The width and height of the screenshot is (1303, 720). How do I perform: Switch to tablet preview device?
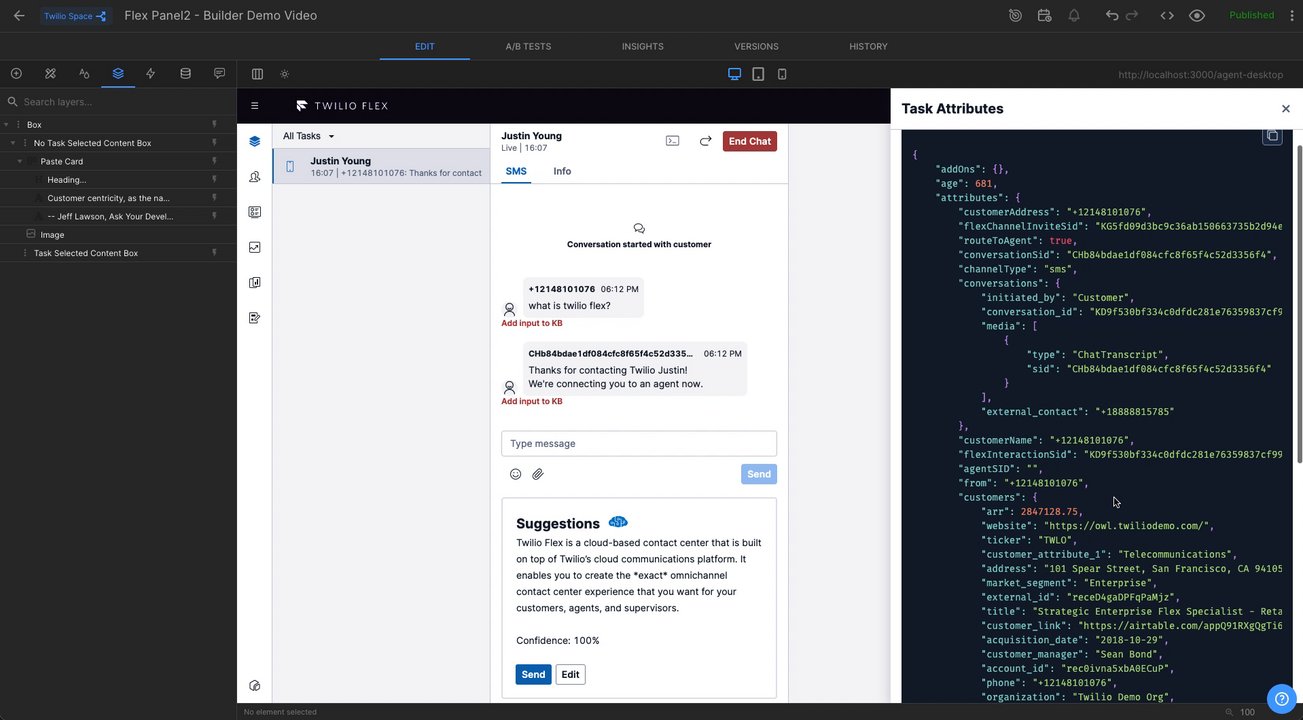click(x=758, y=74)
